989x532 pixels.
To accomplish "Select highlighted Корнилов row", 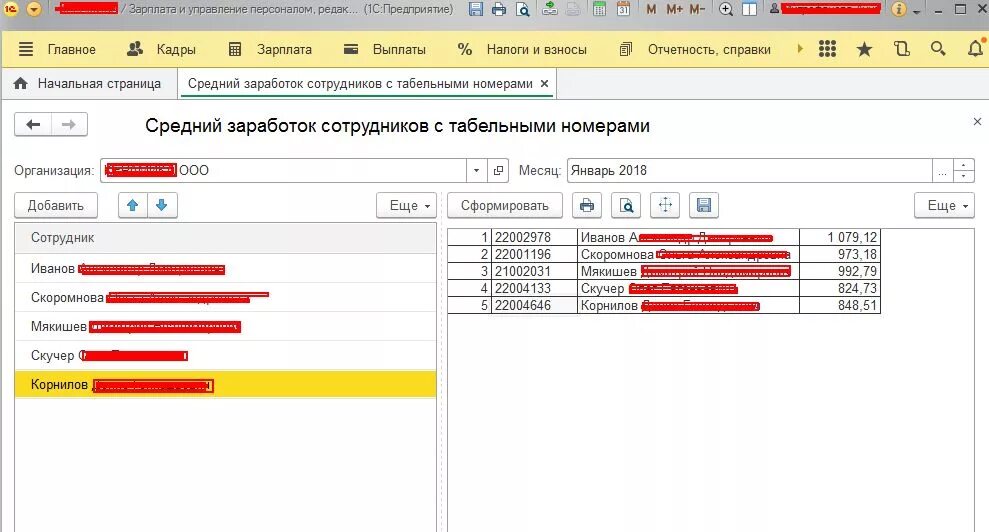I will [x=225, y=384].
